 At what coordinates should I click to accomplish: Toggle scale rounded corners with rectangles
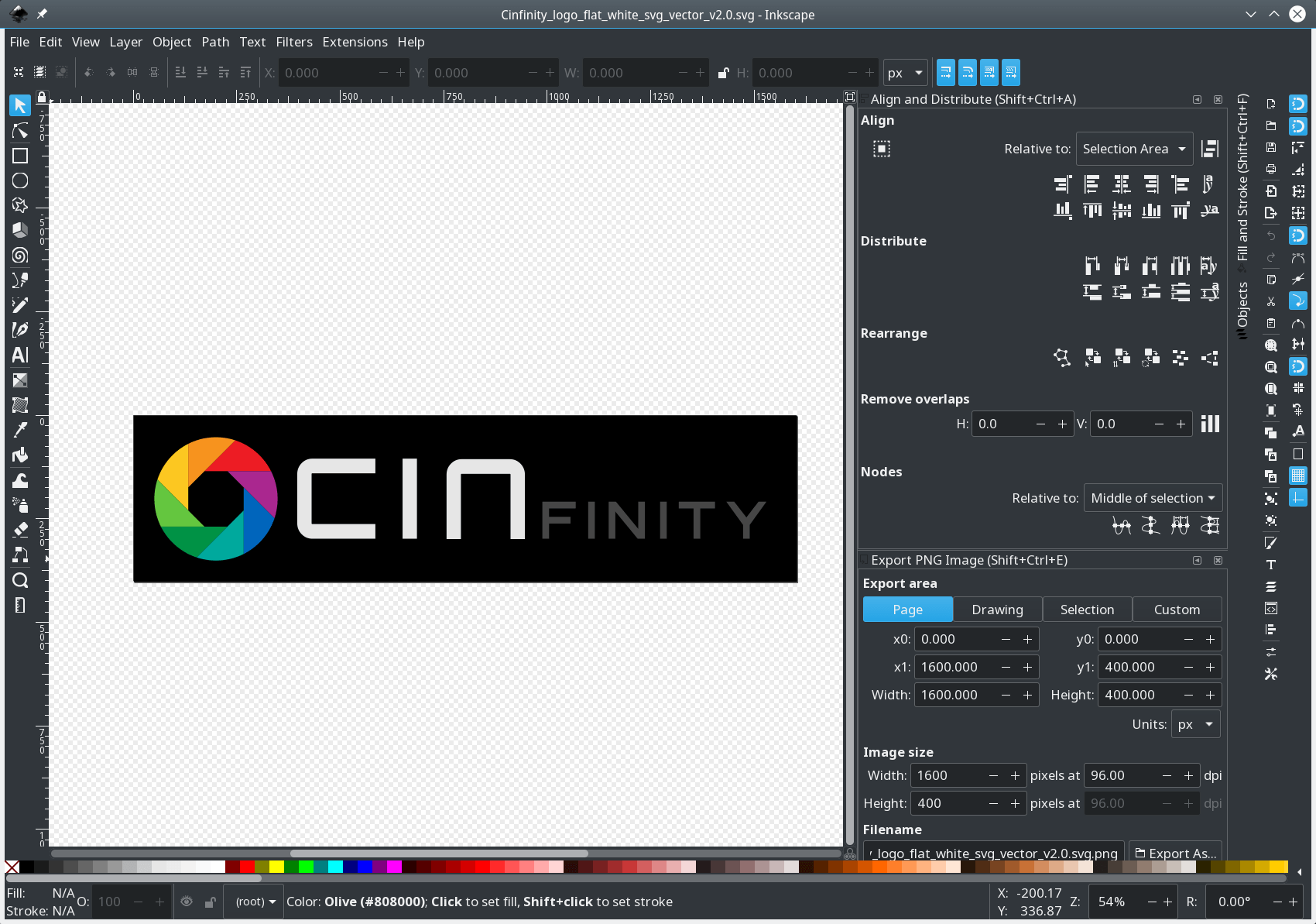tap(968, 73)
